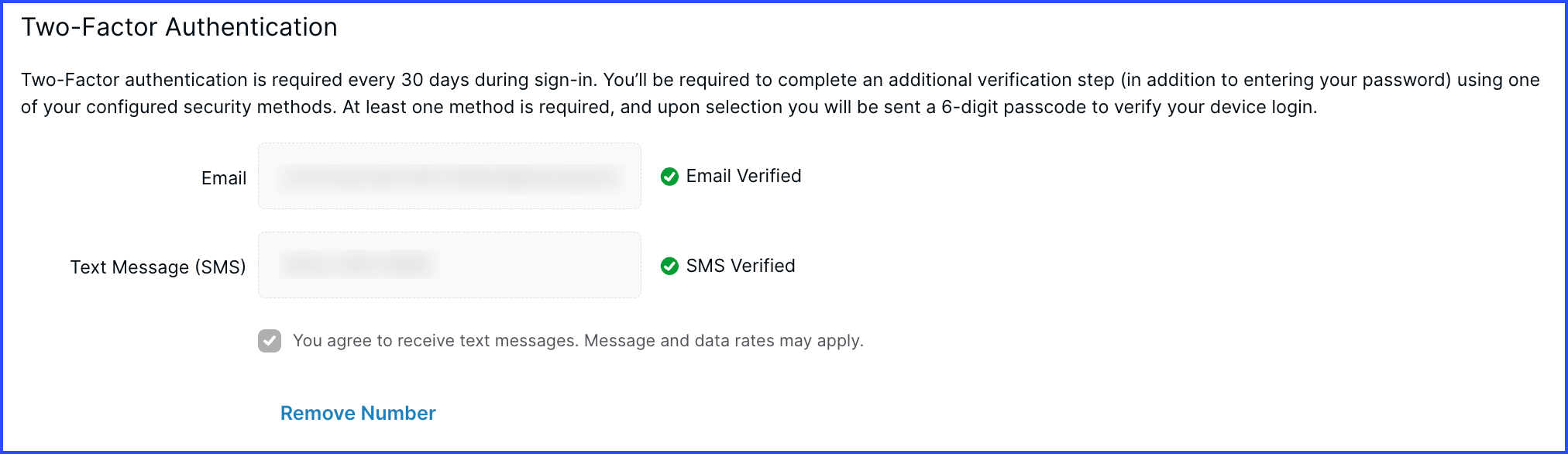Screen dimensions: 1568x454
Task: Focus the Text Message (SMS) input field
Action: pos(449,265)
